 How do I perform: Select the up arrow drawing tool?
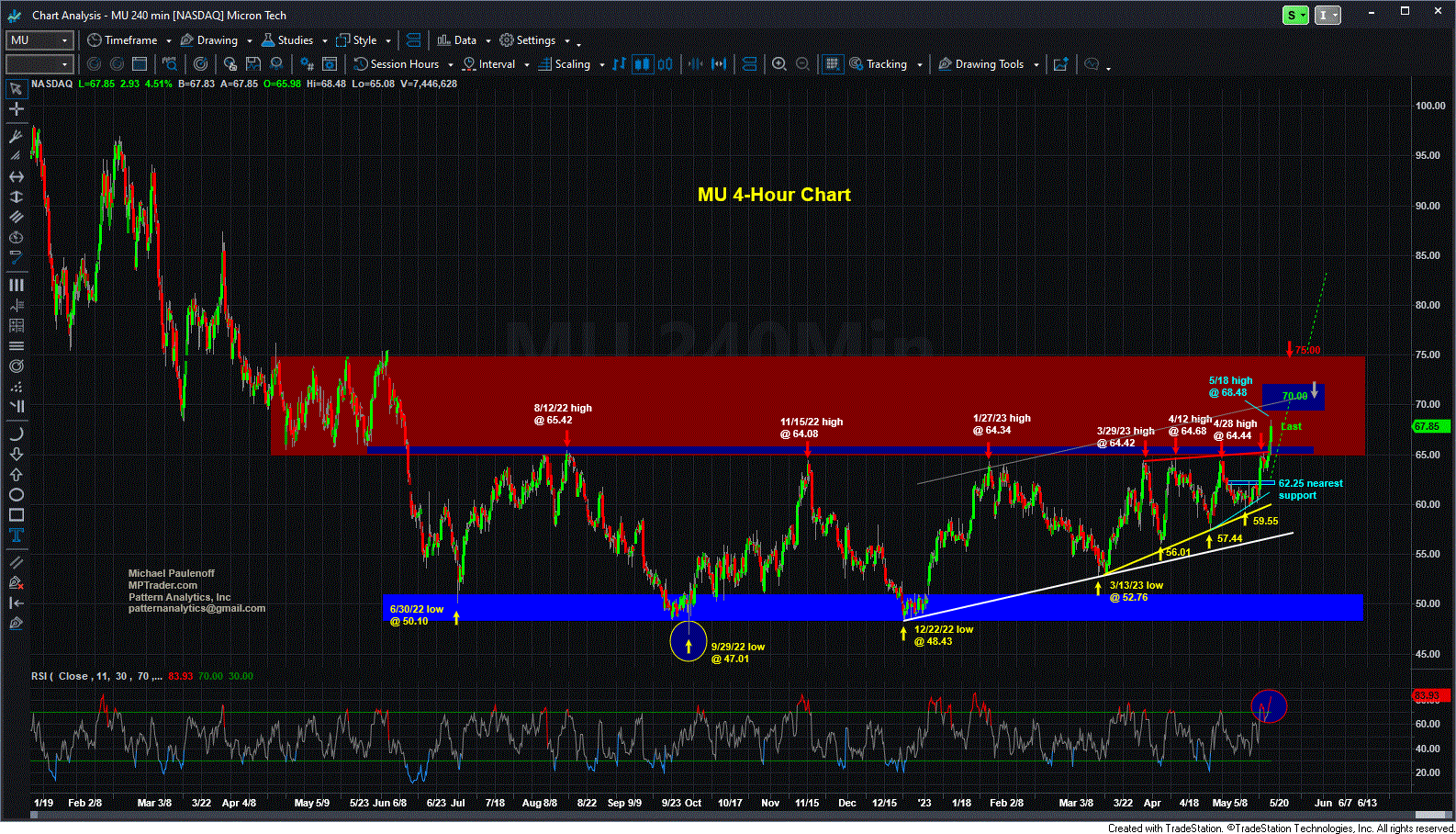pos(16,474)
